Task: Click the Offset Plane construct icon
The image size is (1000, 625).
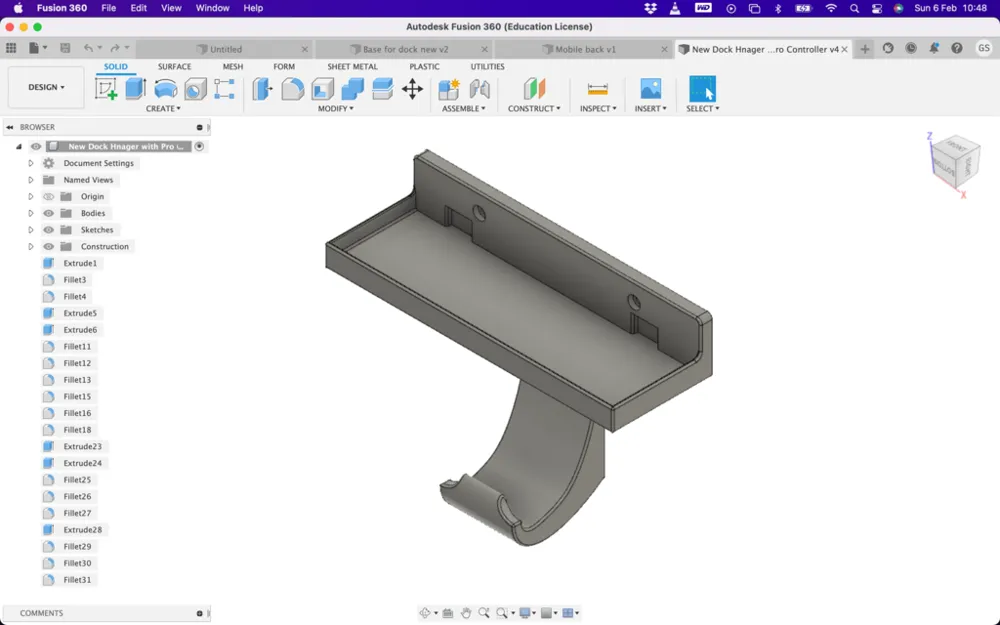Action: coord(534,89)
